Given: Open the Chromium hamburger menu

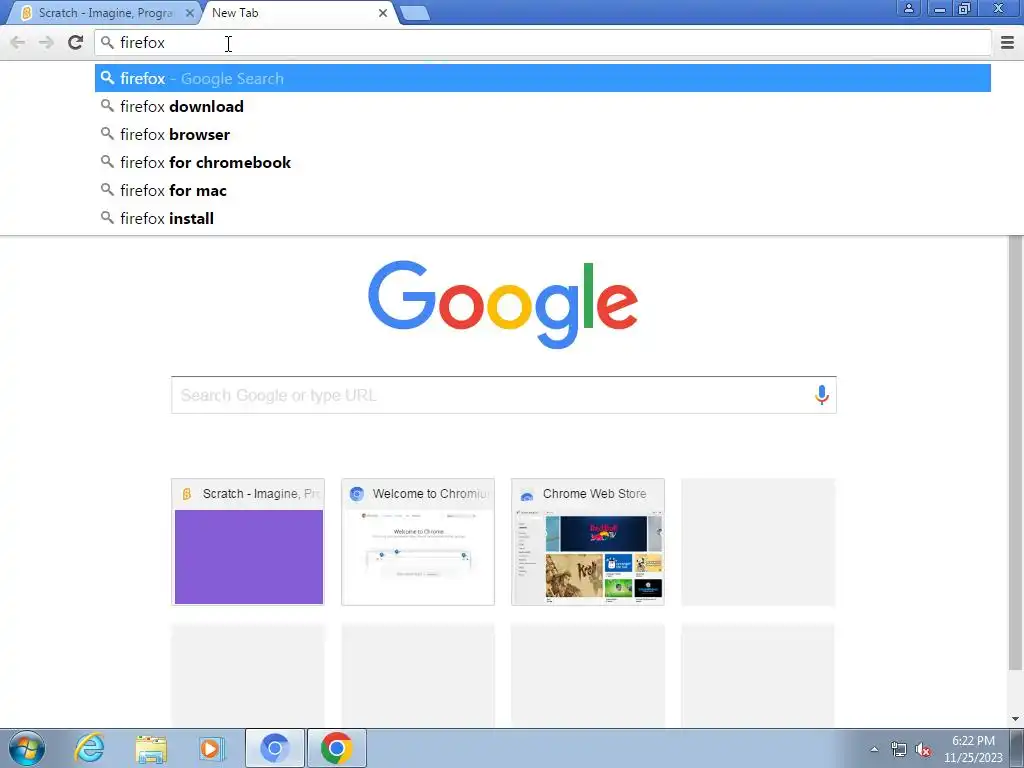Looking at the screenshot, I should point(1007,43).
